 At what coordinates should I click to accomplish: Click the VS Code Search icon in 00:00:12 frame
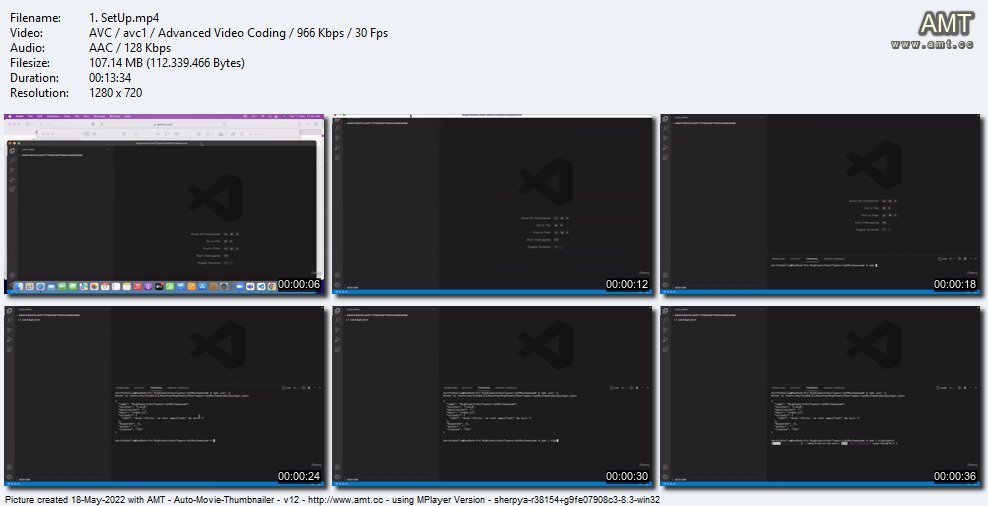point(338,128)
